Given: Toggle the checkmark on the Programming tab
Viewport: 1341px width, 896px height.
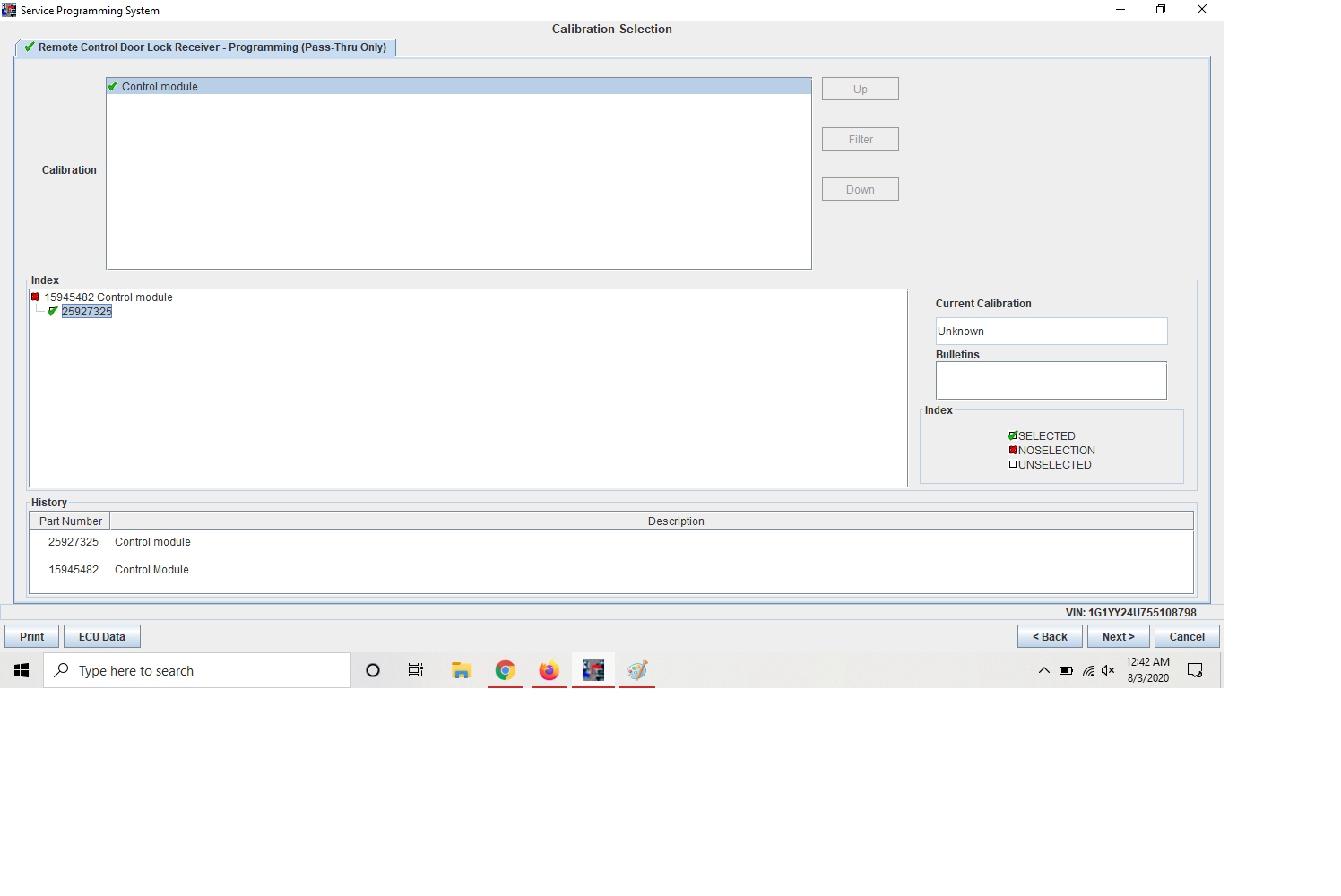Looking at the screenshot, I should 28,47.
